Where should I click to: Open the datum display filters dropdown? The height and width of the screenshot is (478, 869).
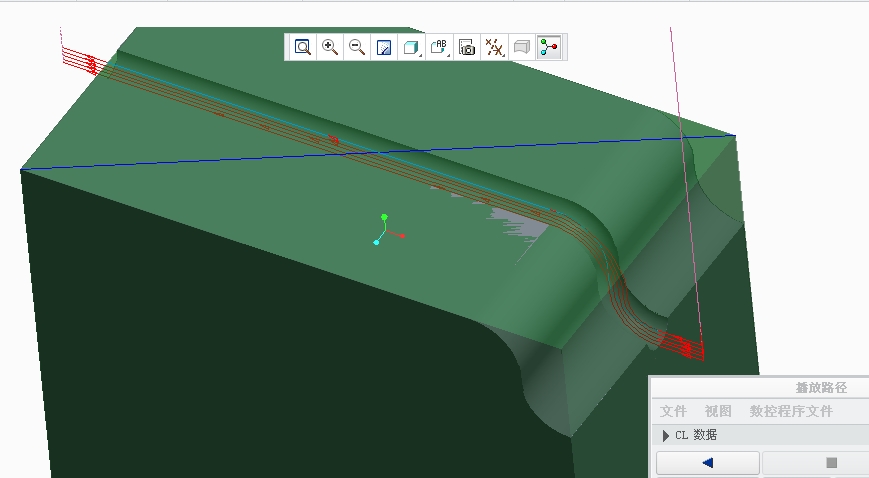[494, 47]
